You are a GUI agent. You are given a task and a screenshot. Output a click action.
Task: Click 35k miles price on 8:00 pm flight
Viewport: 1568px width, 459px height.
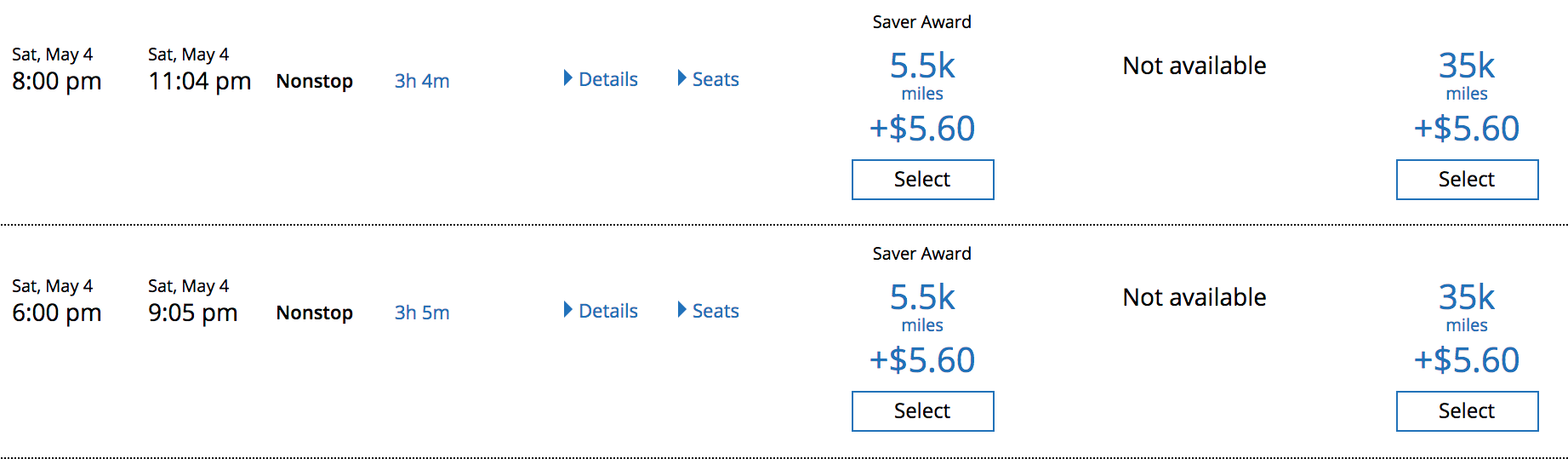tap(1467, 66)
